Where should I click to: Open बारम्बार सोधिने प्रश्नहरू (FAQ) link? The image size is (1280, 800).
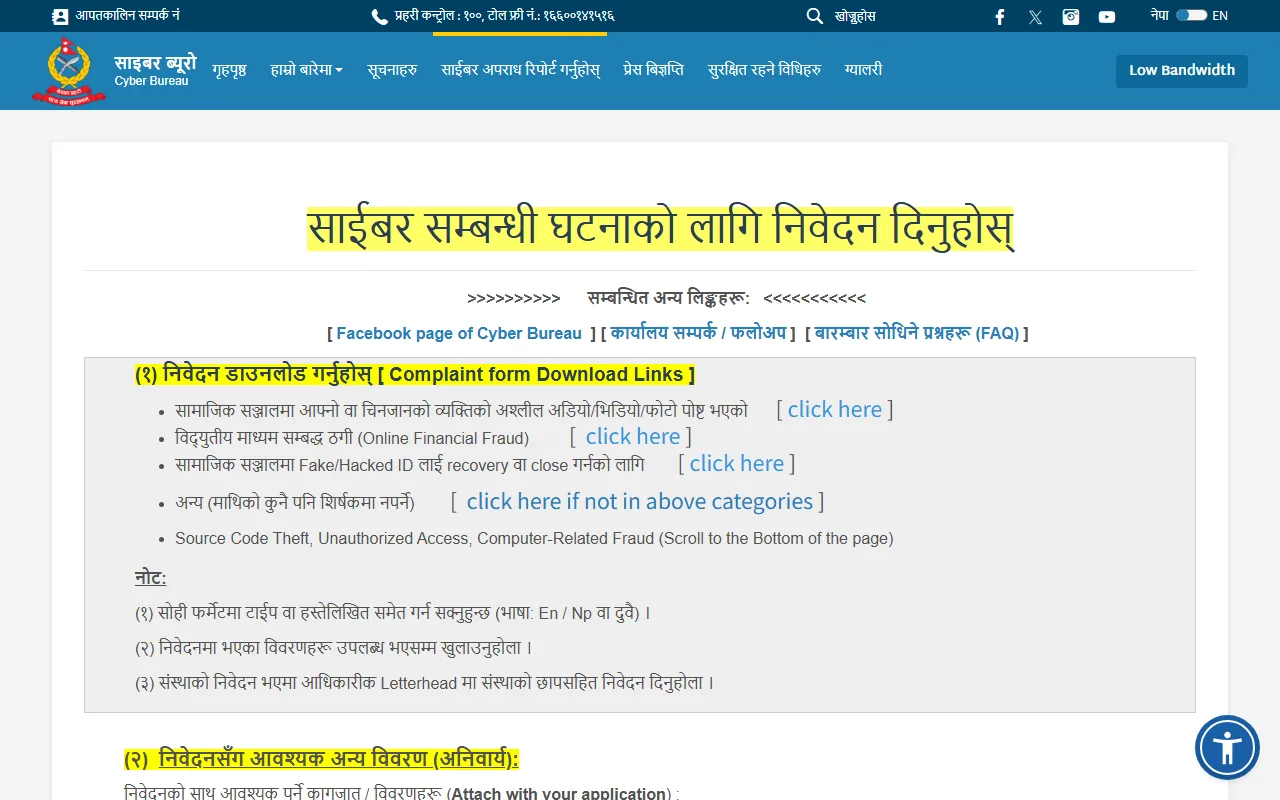[917, 333]
